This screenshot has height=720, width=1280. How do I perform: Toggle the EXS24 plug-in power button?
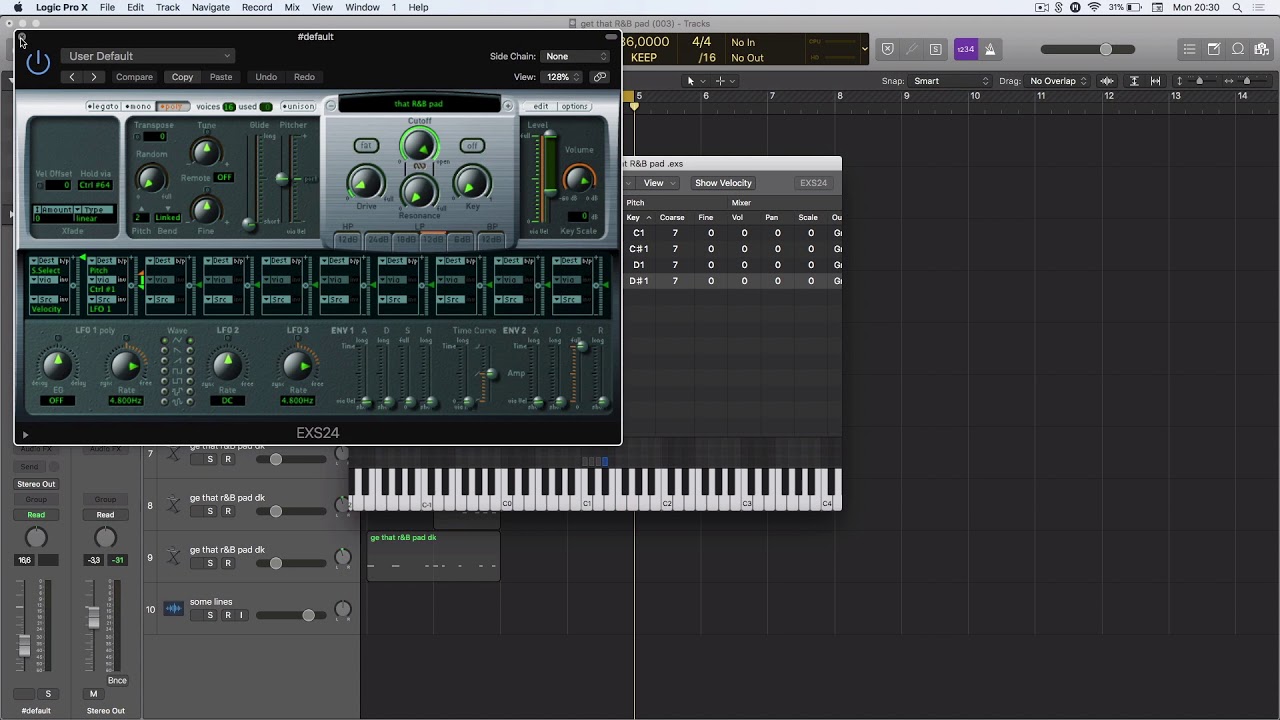click(x=38, y=63)
